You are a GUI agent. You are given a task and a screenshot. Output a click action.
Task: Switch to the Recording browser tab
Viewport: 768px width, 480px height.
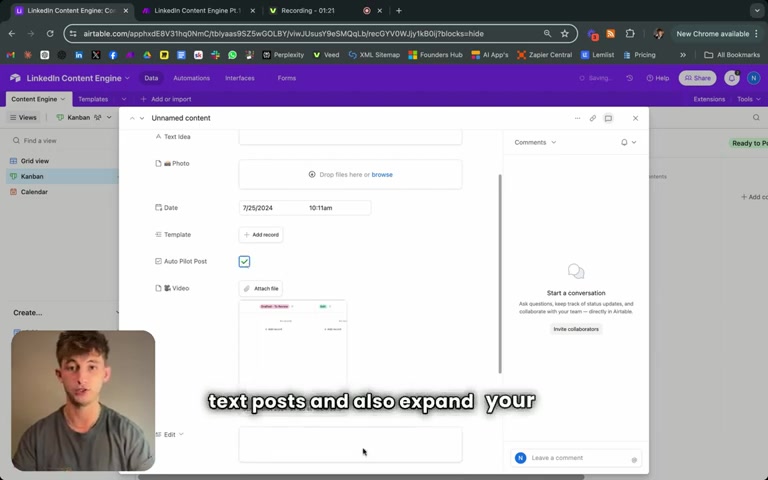point(308,11)
